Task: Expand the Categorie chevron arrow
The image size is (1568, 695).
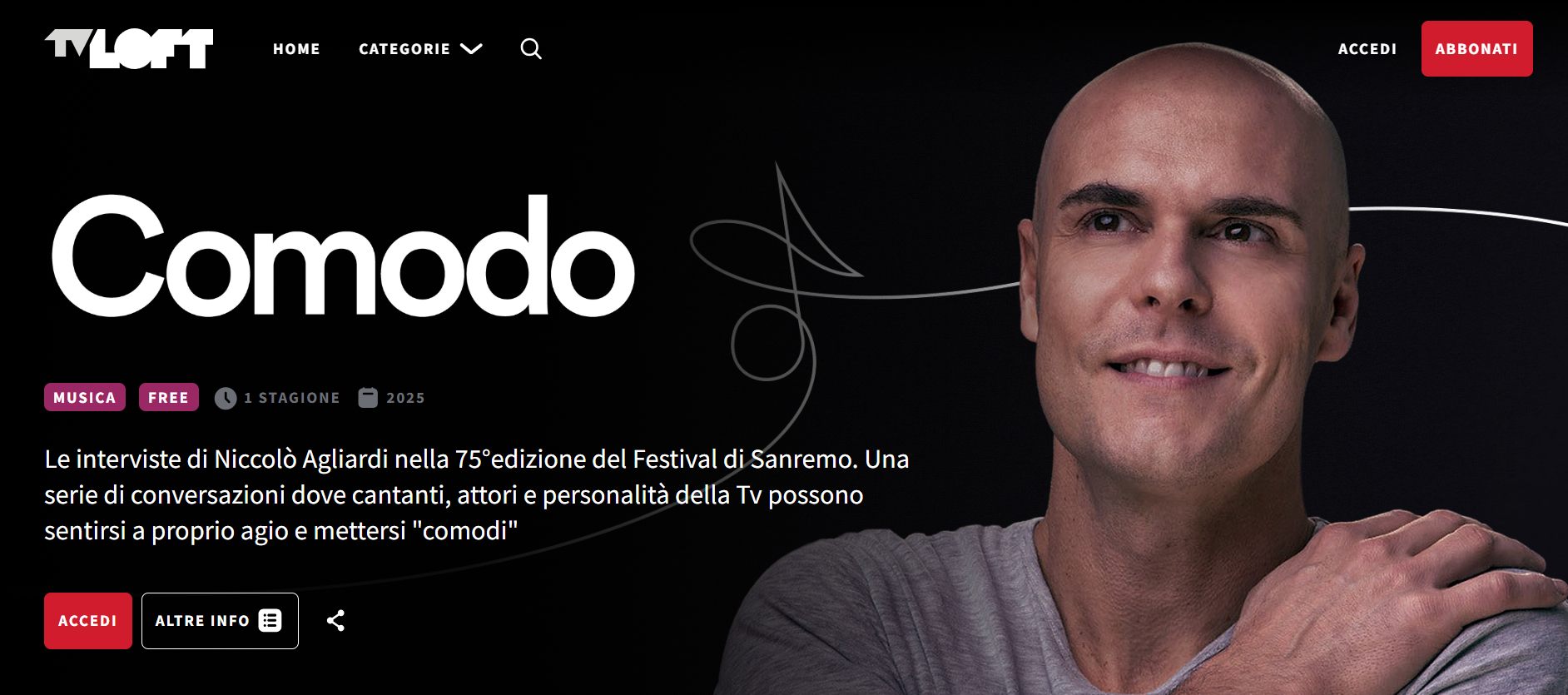Action: coord(471,49)
